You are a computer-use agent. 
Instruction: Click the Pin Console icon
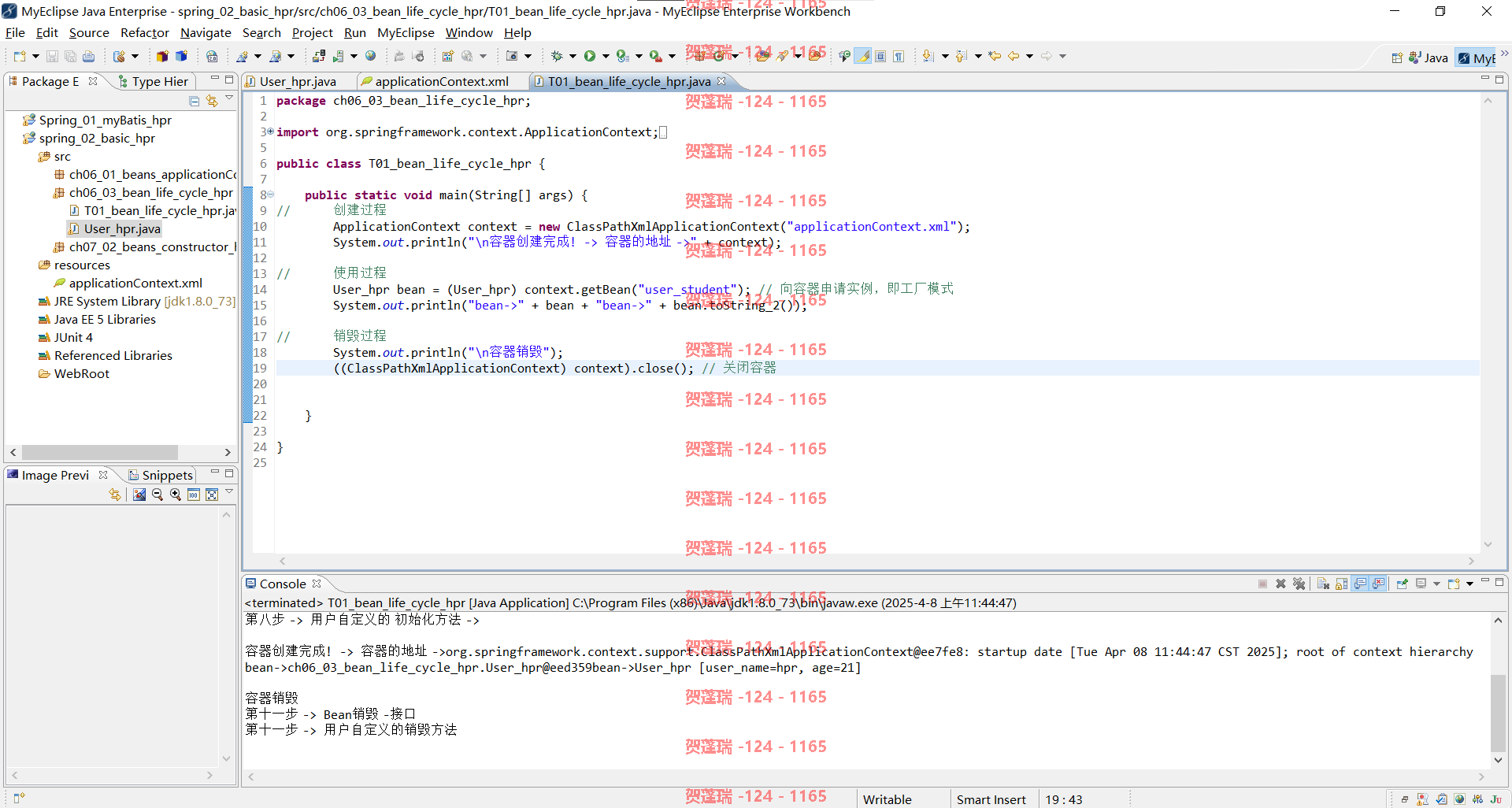pyautogui.click(x=1402, y=584)
